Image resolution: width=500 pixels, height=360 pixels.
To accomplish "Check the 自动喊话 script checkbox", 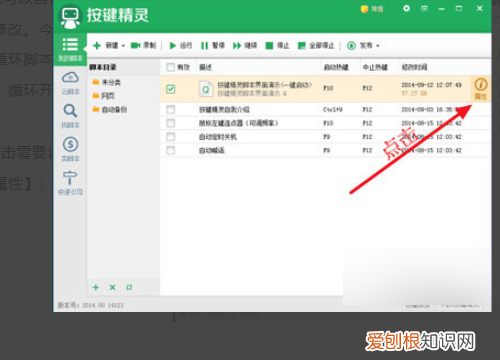I will [170, 150].
